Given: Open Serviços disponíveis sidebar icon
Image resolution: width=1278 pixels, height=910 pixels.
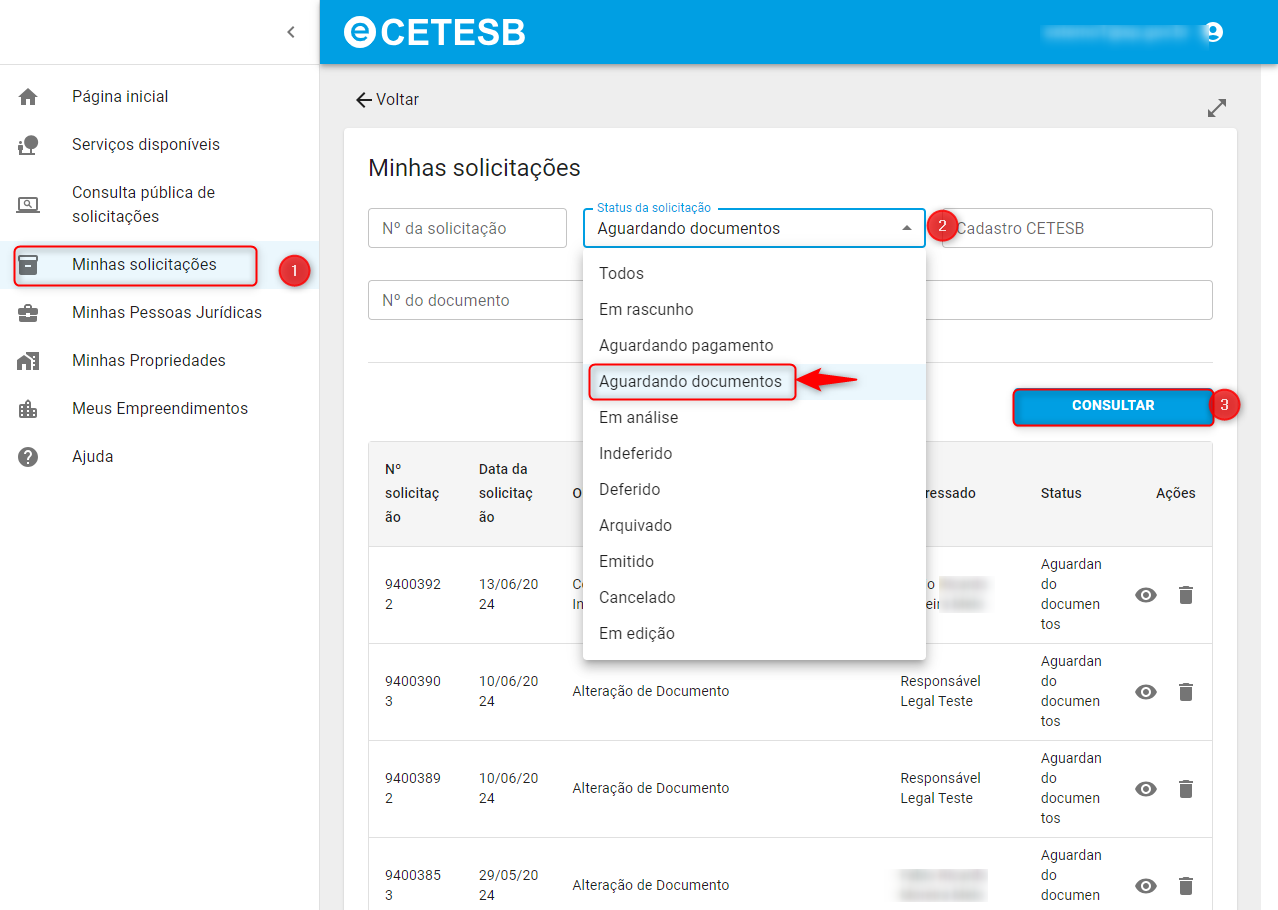Looking at the screenshot, I should pyautogui.click(x=28, y=145).
